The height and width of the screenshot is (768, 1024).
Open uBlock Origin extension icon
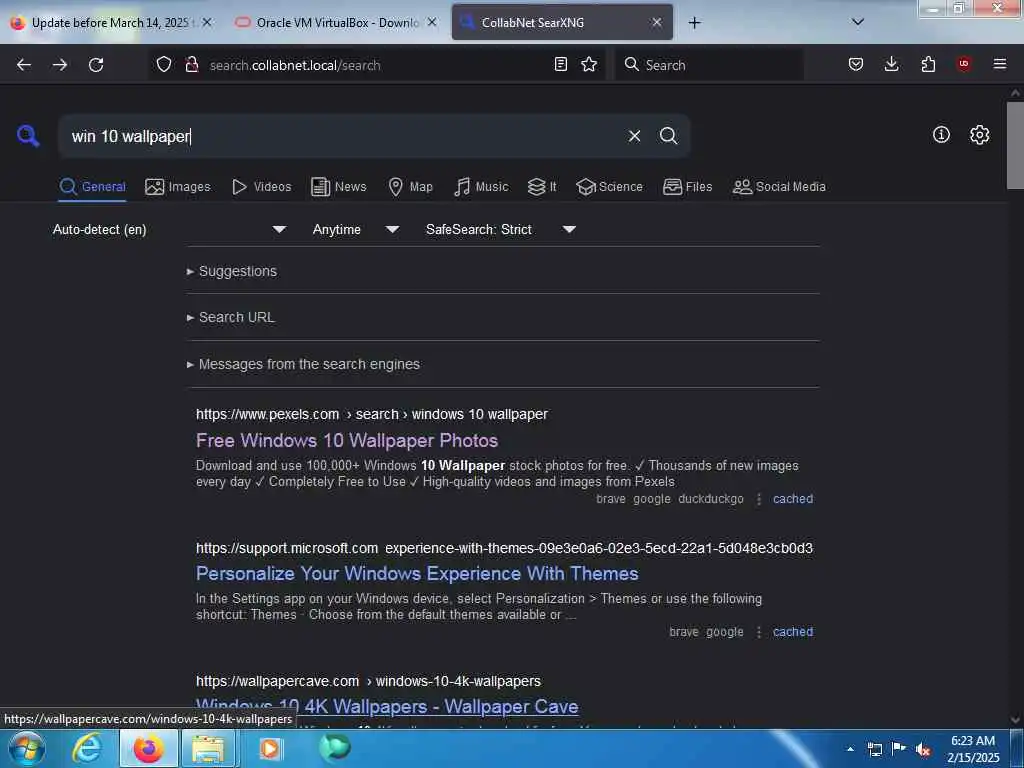pos(964,64)
